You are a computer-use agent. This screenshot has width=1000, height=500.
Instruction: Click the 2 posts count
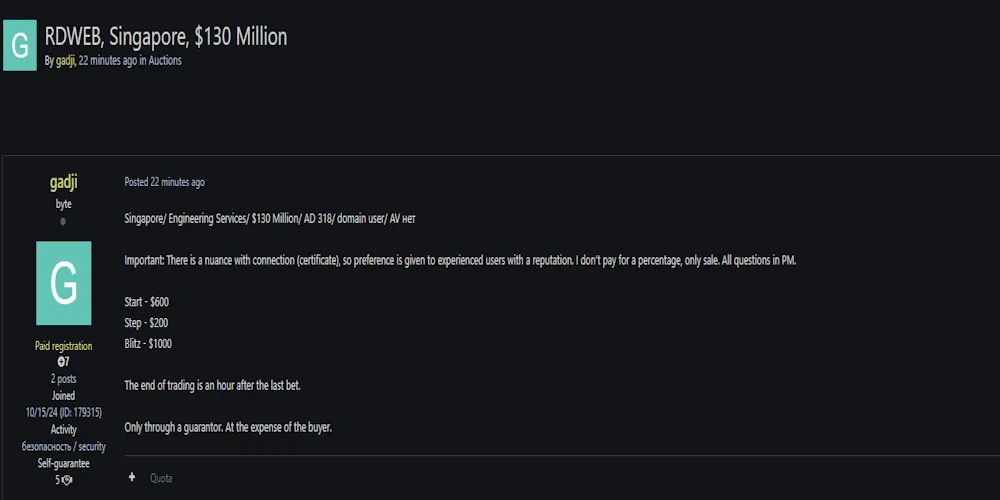tap(63, 379)
